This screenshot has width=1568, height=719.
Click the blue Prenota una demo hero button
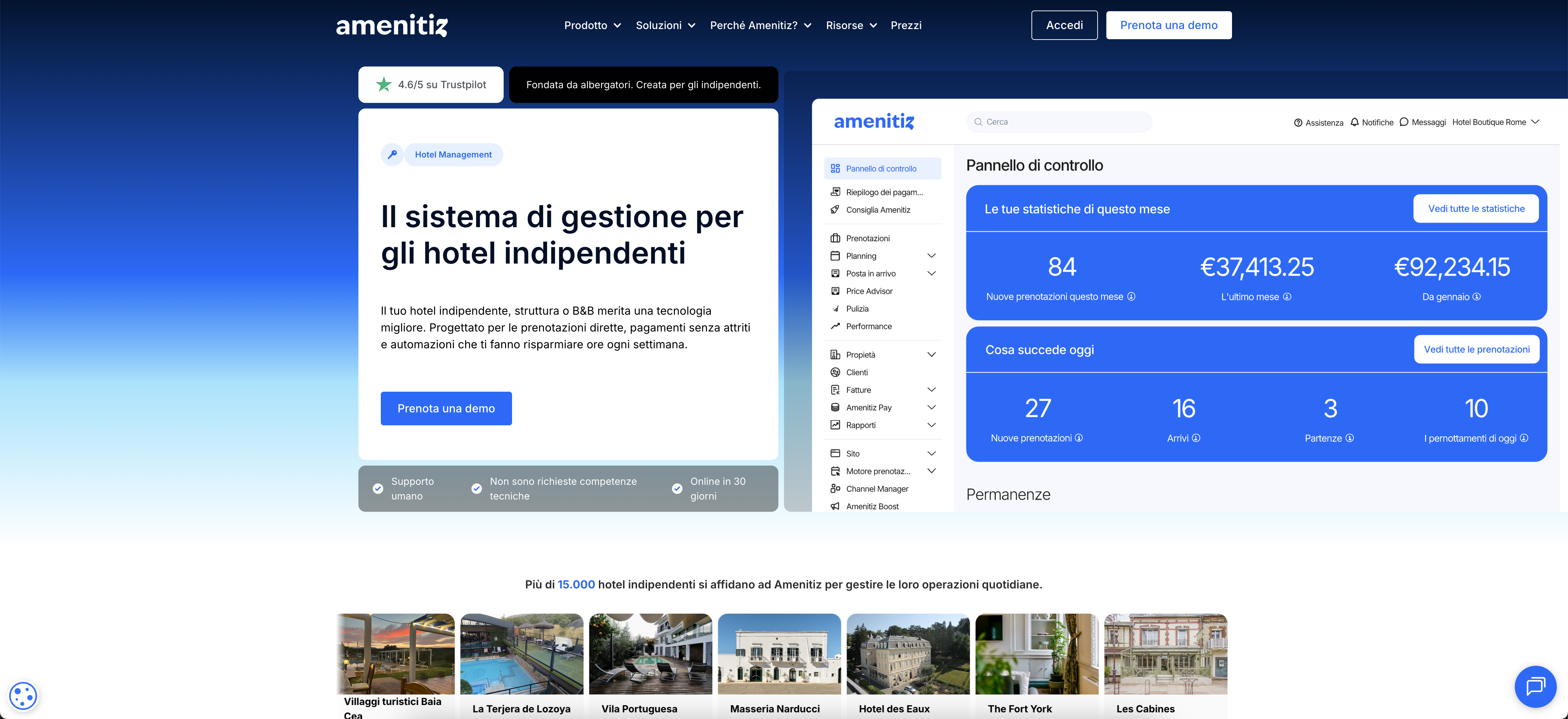click(x=446, y=409)
